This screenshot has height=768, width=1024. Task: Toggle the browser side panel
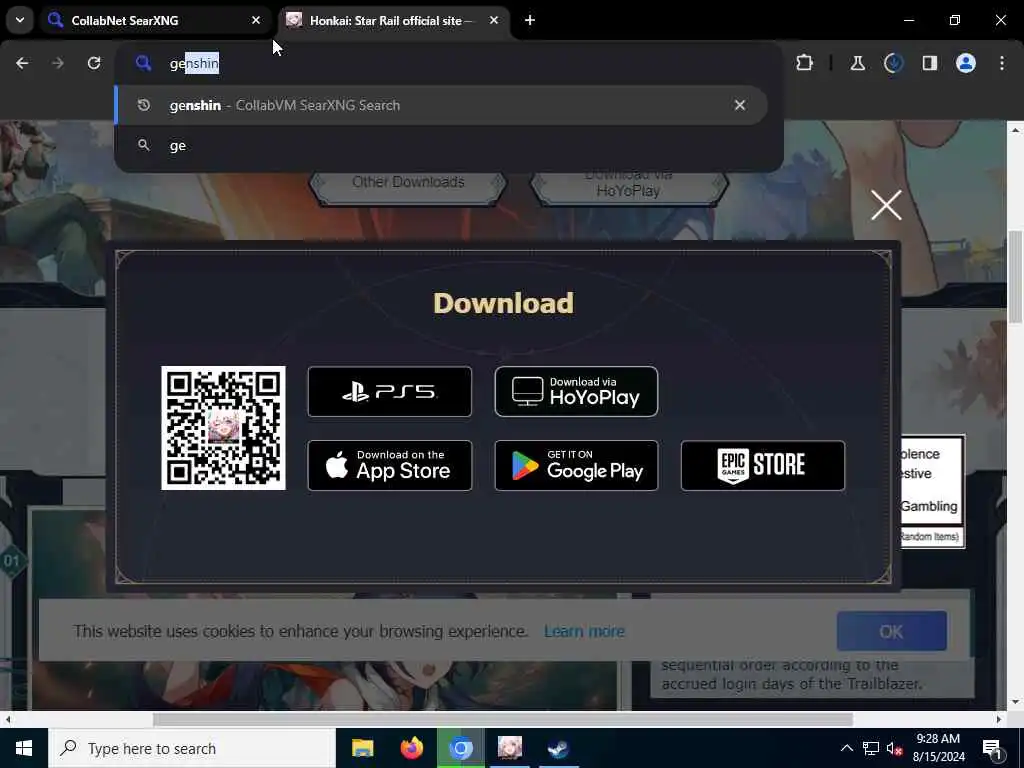(x=929, y=63)
